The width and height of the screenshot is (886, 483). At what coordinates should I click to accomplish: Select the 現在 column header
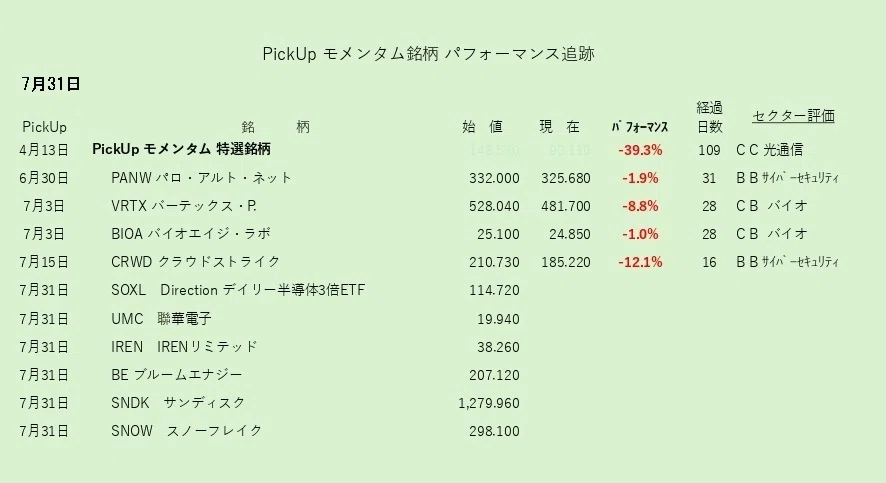(559, 127)
